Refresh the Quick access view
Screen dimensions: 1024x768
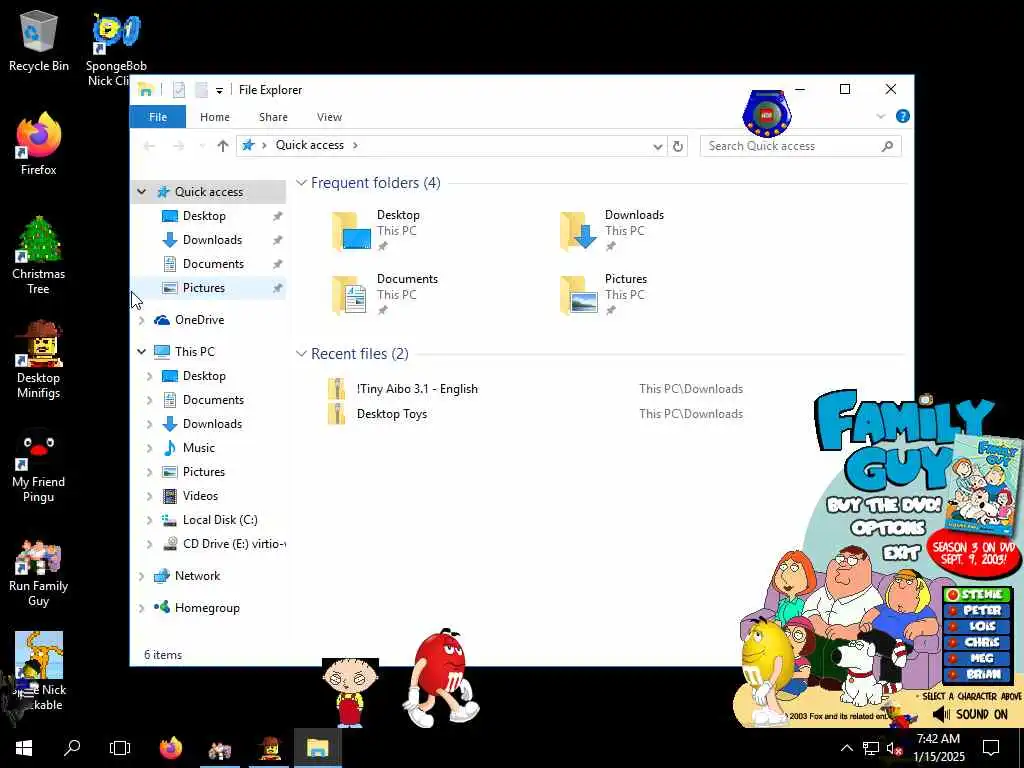[x=678, y=146]
